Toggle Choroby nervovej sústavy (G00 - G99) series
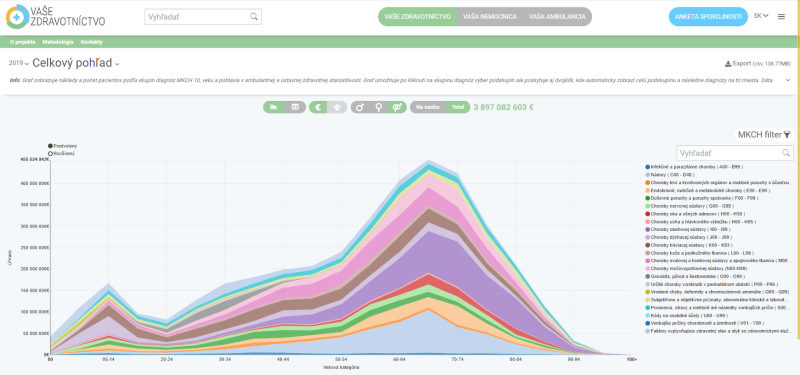Viewport: 800px width, 375px height. point(689,206)
